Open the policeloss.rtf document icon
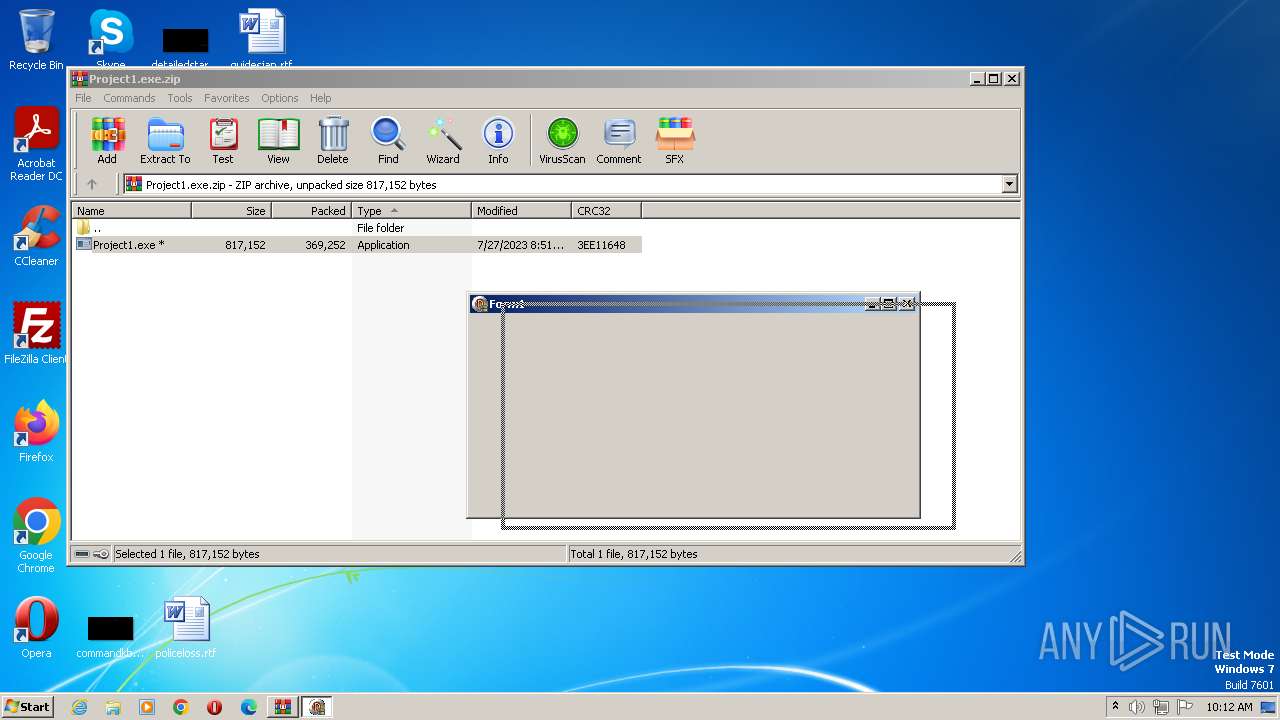The width and height of the screenshot is (1280, 720). click(186, 627)
